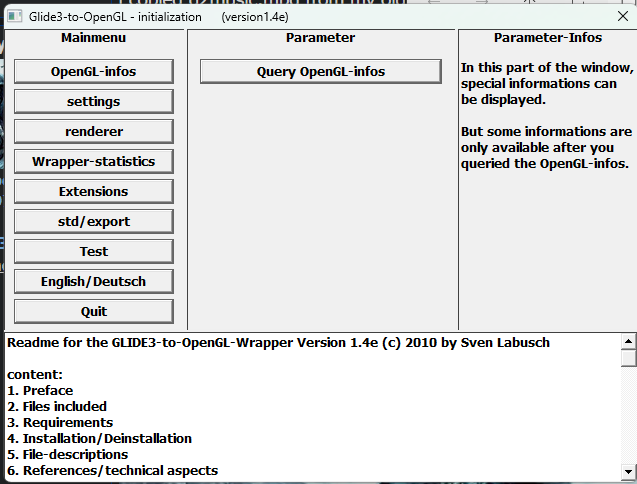637x484 pixels.
Task: Switch language with English/Deutsch button
Action: [94, 282]
